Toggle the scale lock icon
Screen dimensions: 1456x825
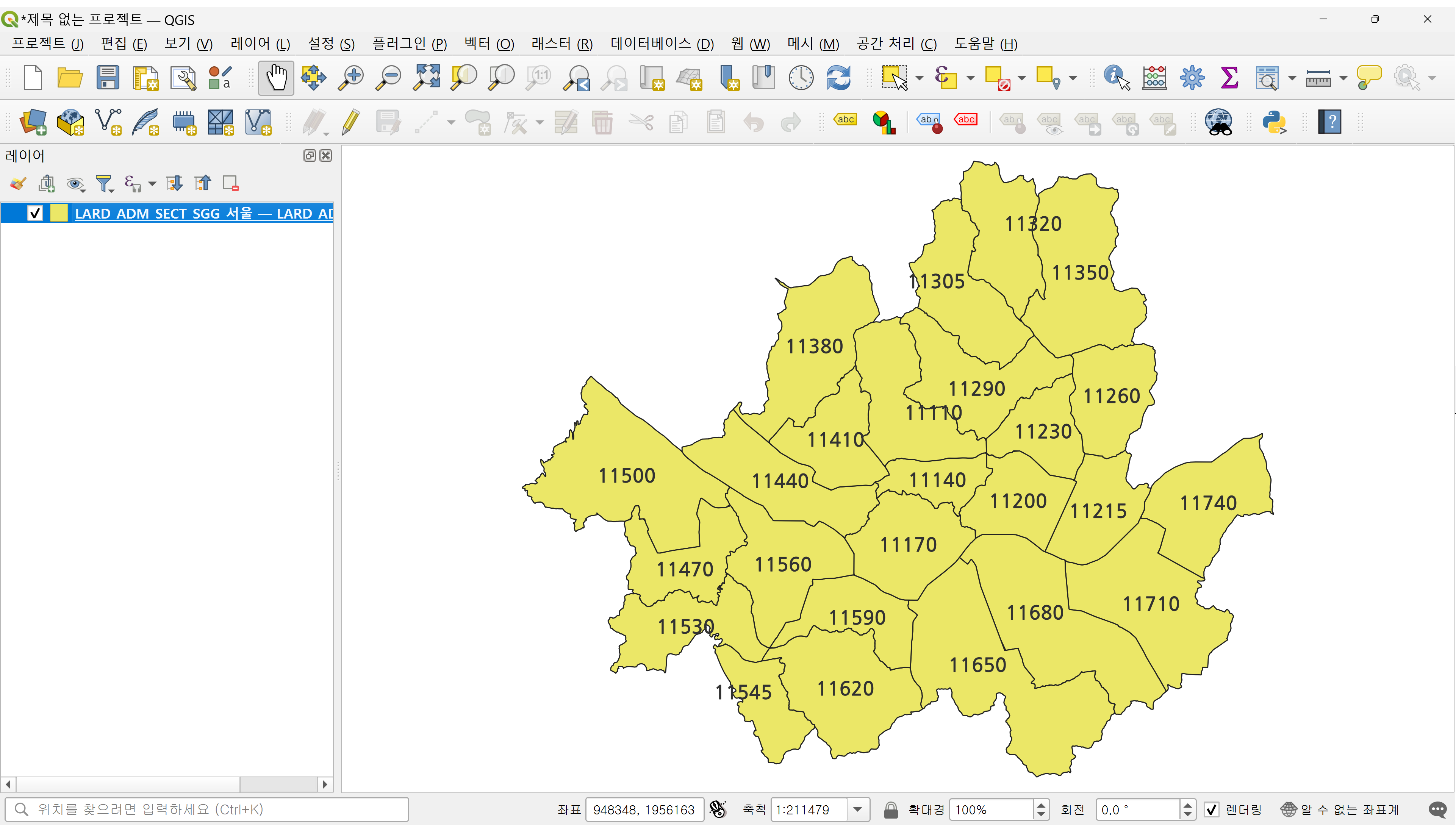(891, 810)
